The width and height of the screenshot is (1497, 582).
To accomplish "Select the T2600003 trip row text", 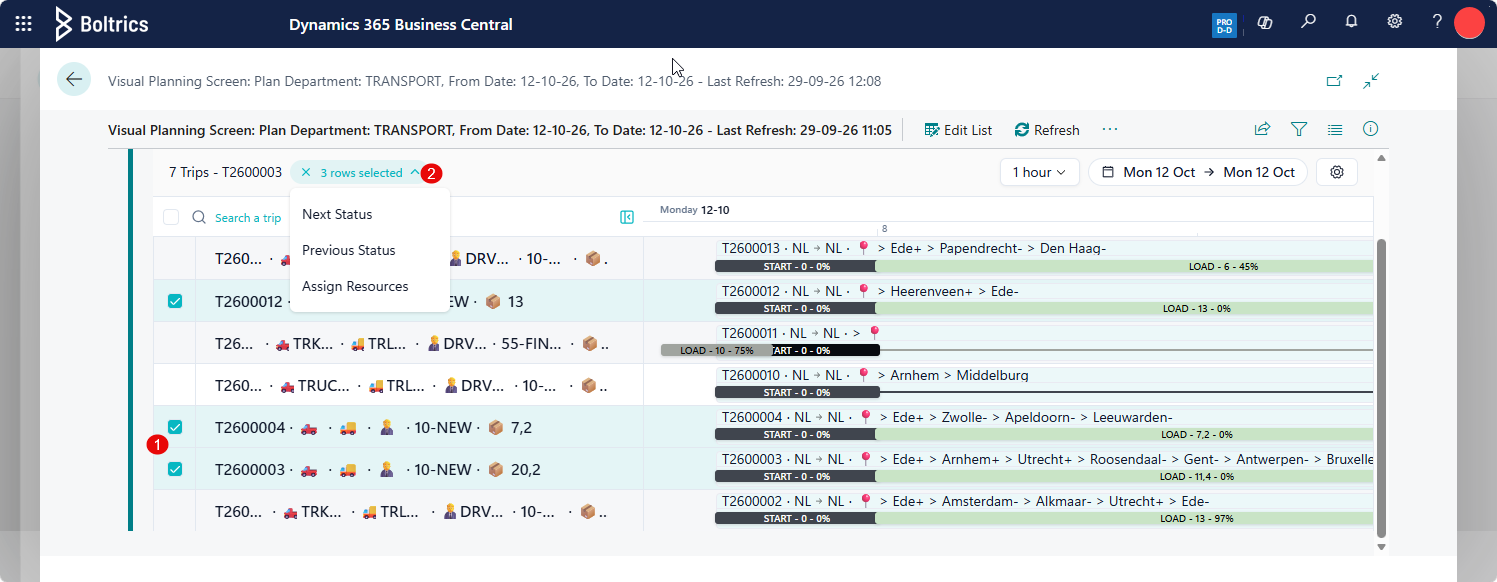I will (x=377, y=470).
